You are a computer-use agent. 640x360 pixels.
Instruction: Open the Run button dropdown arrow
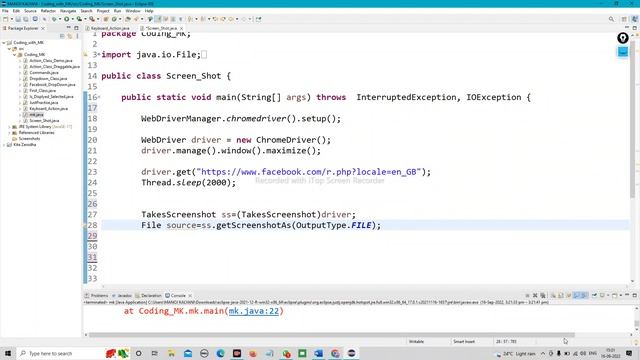tap(73, 19)
